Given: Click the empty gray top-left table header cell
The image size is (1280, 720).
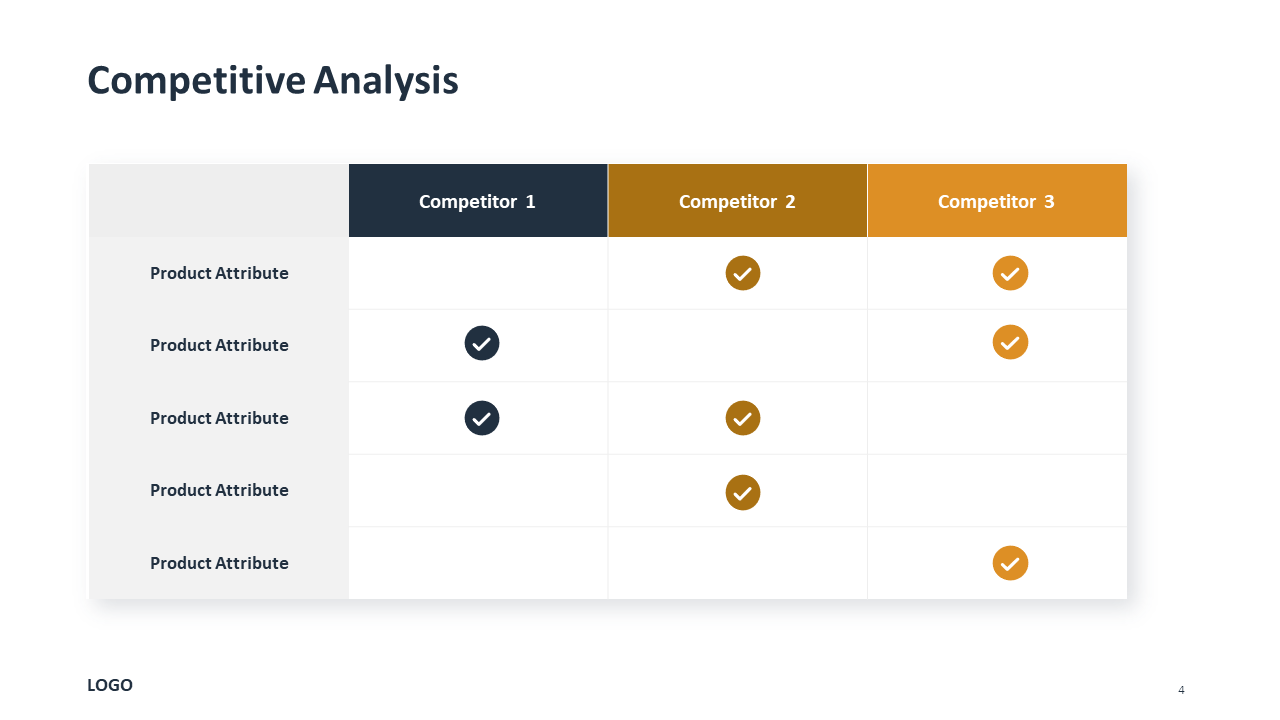Looking at the screenshot, I should pyautogui.click(x=219, y=201).
